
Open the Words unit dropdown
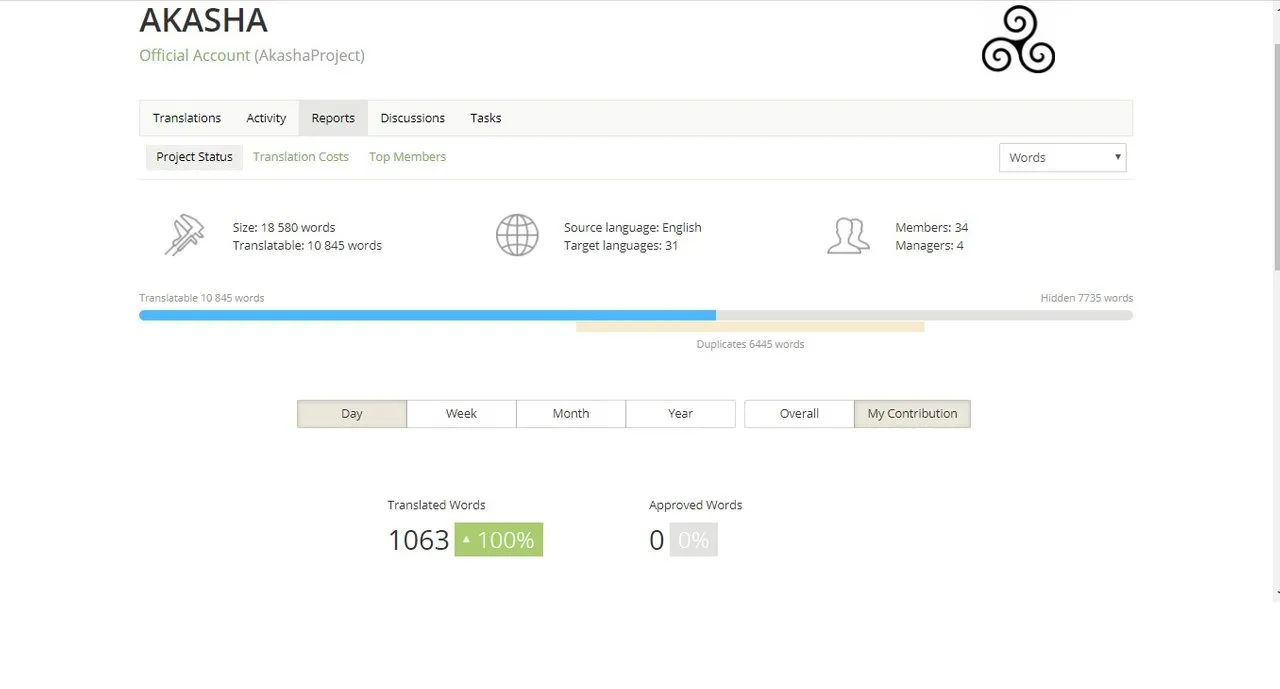[1062, 158]
